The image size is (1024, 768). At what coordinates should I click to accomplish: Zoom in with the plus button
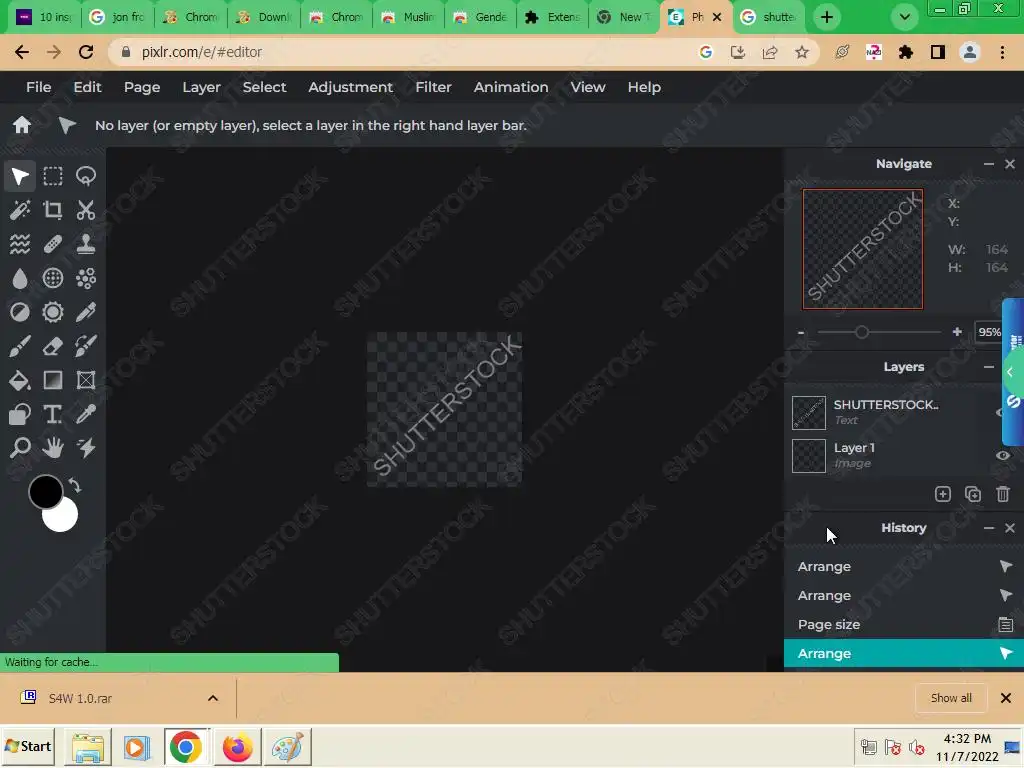click(957, 332)
